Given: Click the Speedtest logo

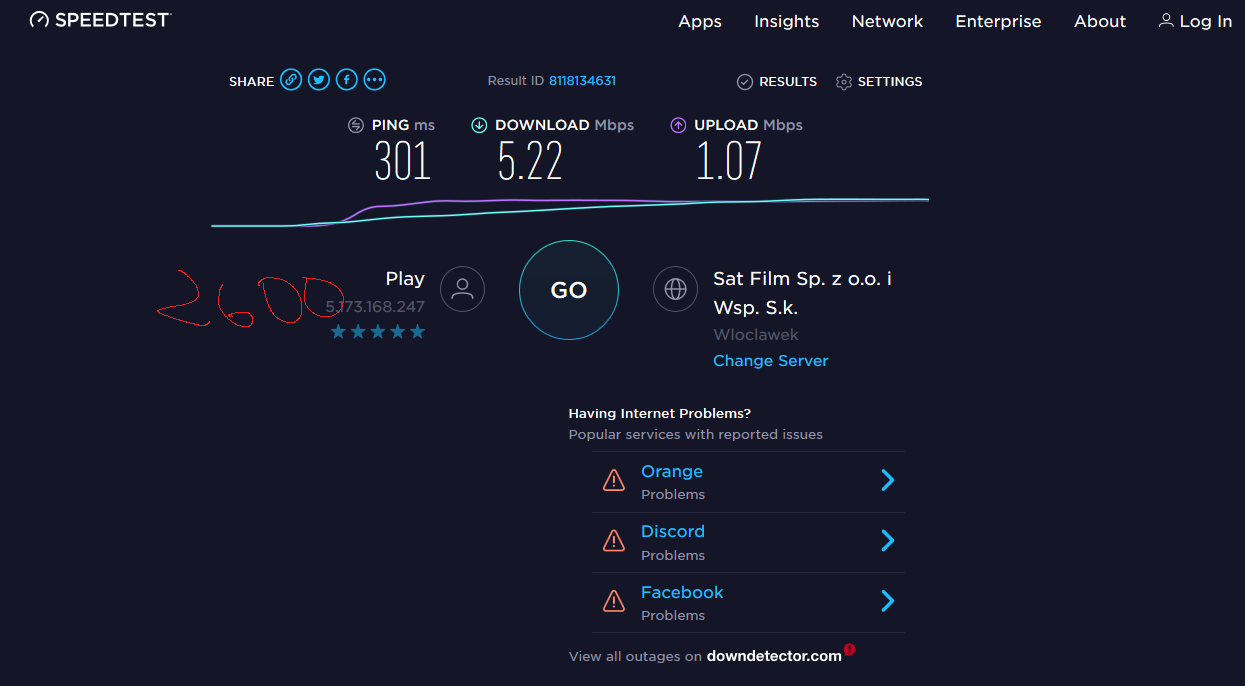Looking at the screenshot, I should [100, 19].
